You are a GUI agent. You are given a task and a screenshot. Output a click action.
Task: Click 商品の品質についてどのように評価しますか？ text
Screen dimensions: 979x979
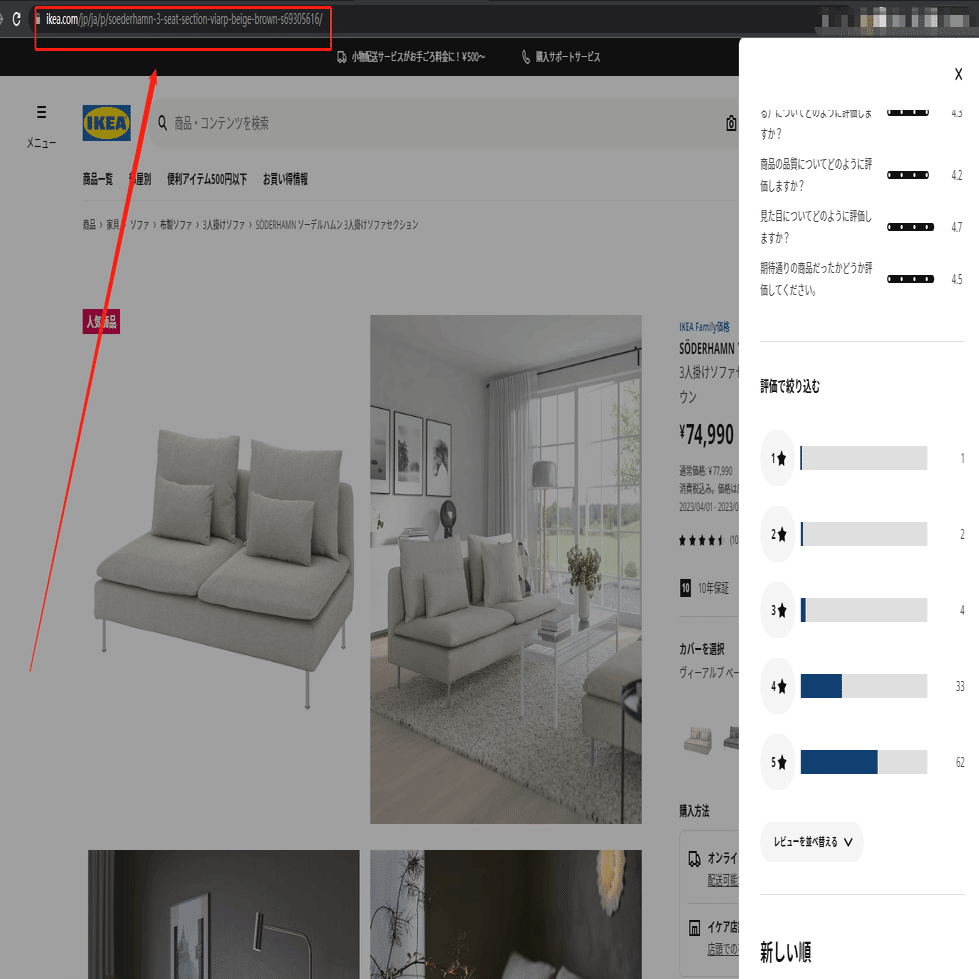(816, 175)
